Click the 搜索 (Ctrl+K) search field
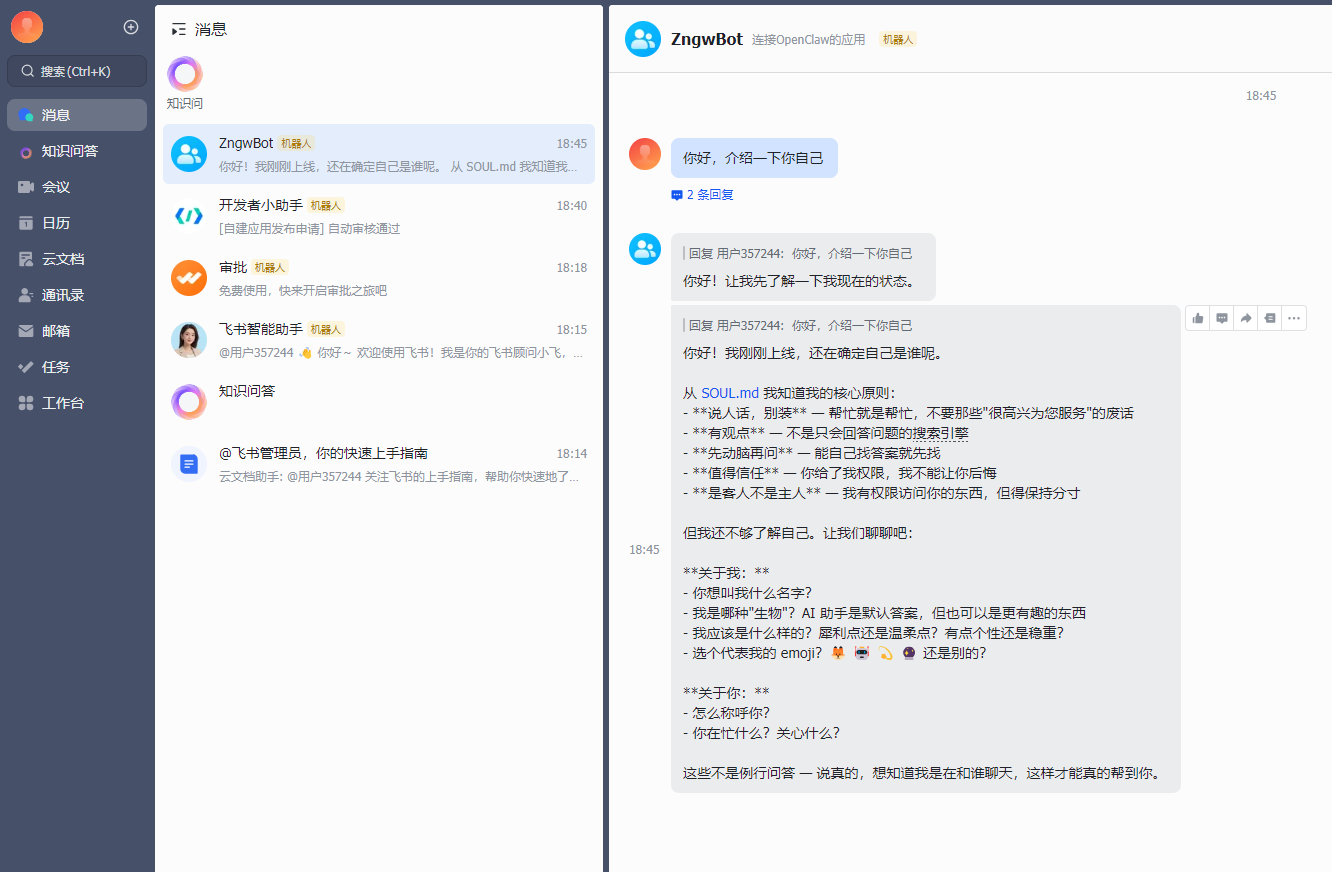 coord(76,71)
